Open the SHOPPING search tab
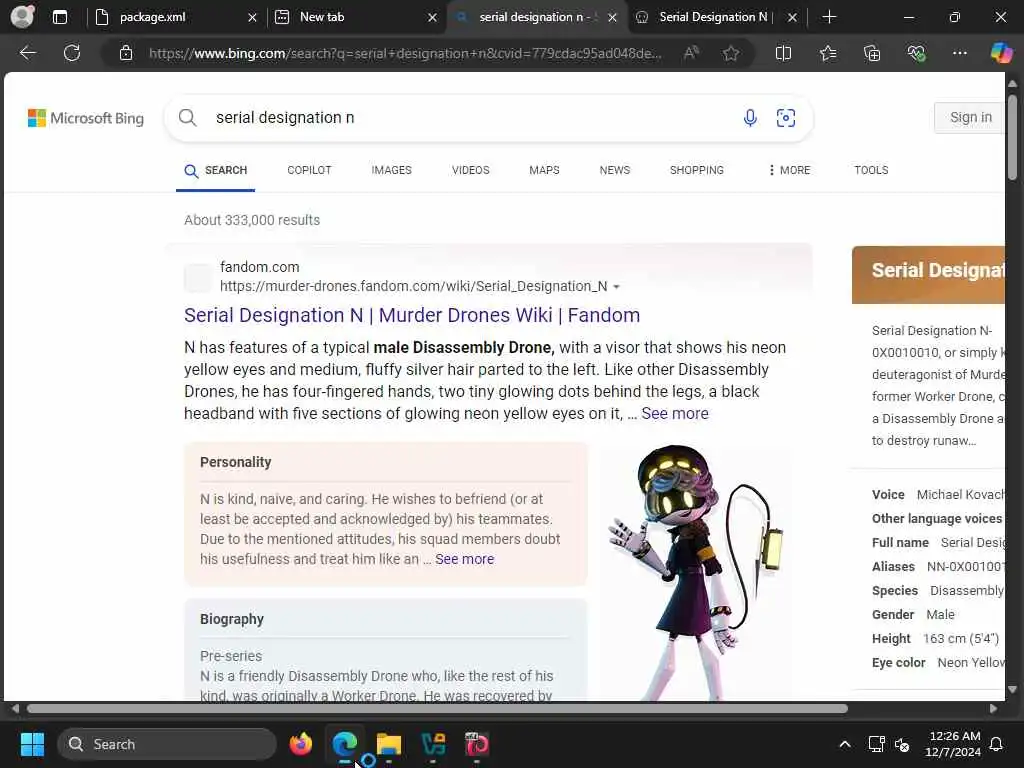 pos(696,170)
